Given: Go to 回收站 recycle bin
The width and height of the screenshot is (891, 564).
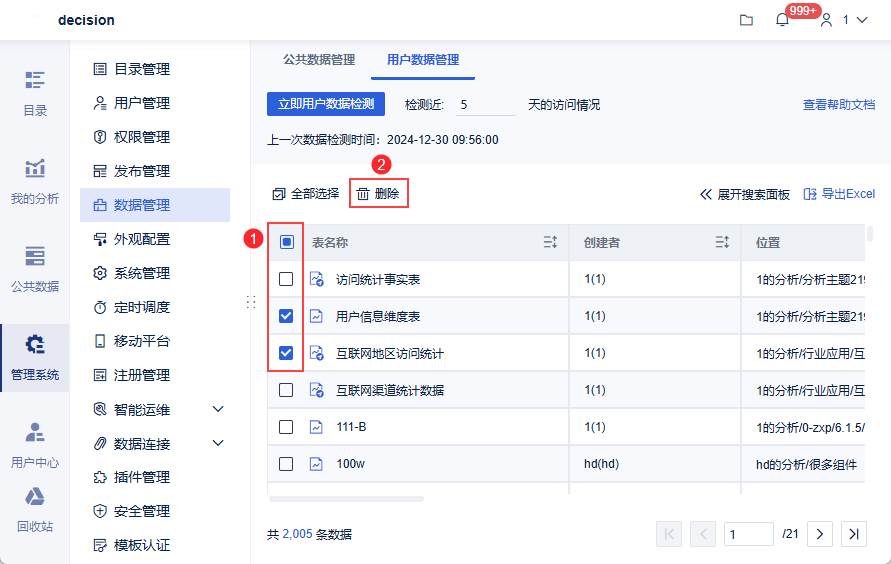Looking at the screenshot, I should 35,509.
